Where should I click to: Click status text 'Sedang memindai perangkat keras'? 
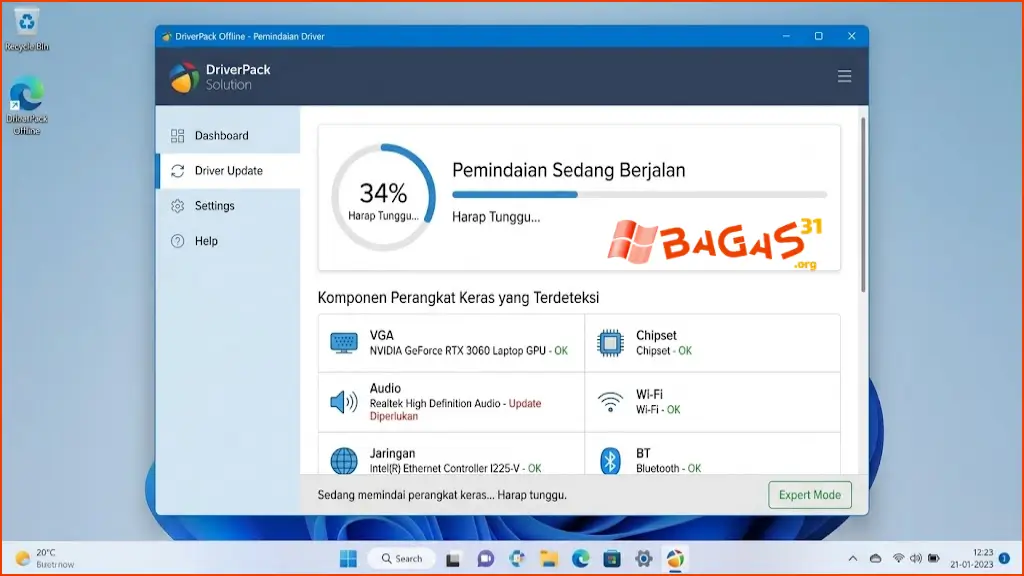coord(405,495)
